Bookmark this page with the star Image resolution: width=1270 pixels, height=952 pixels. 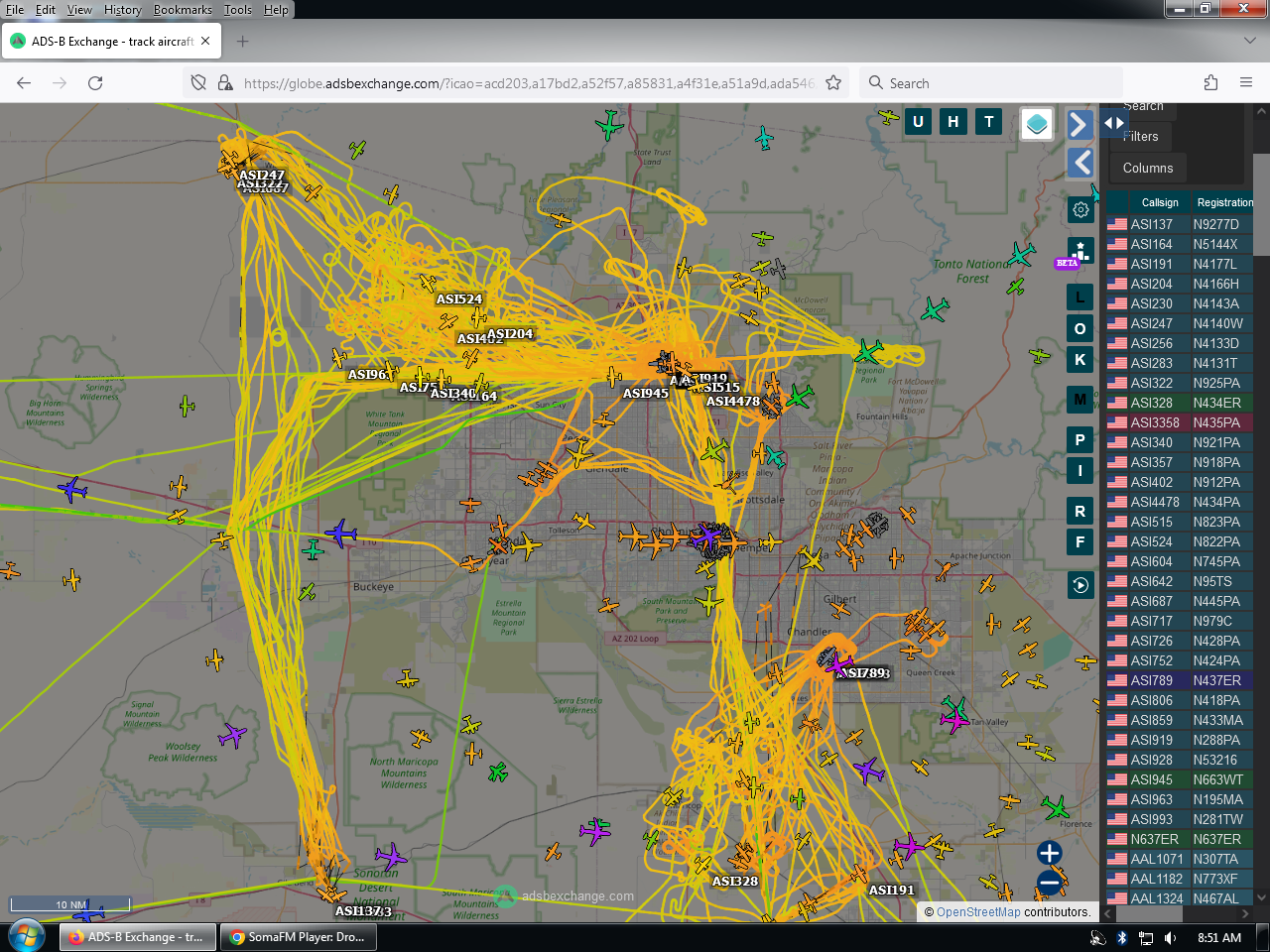(833, 83)
